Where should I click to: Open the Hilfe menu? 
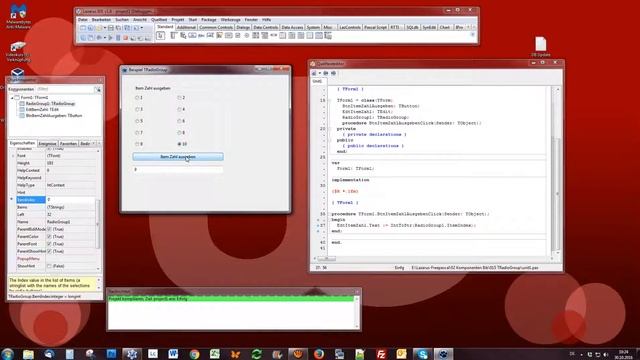click(267, 20)
